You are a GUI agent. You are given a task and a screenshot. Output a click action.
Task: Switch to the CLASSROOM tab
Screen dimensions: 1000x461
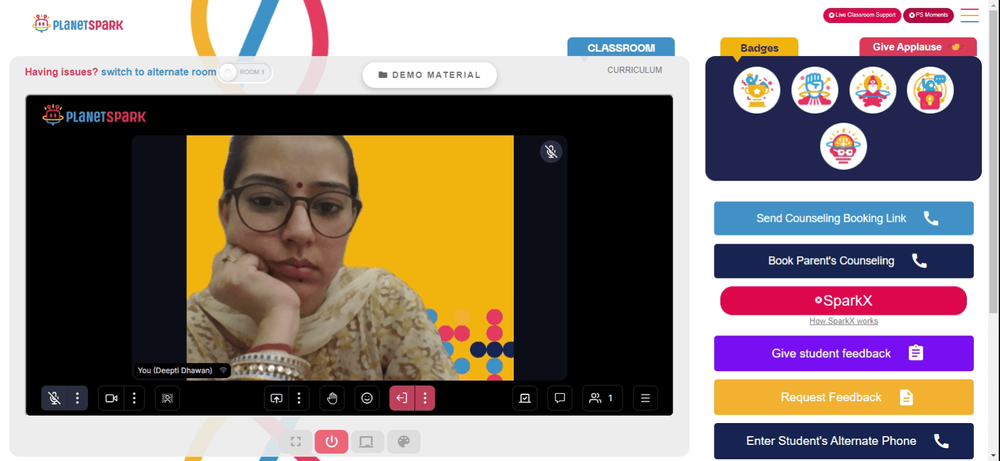pos(621,48)
